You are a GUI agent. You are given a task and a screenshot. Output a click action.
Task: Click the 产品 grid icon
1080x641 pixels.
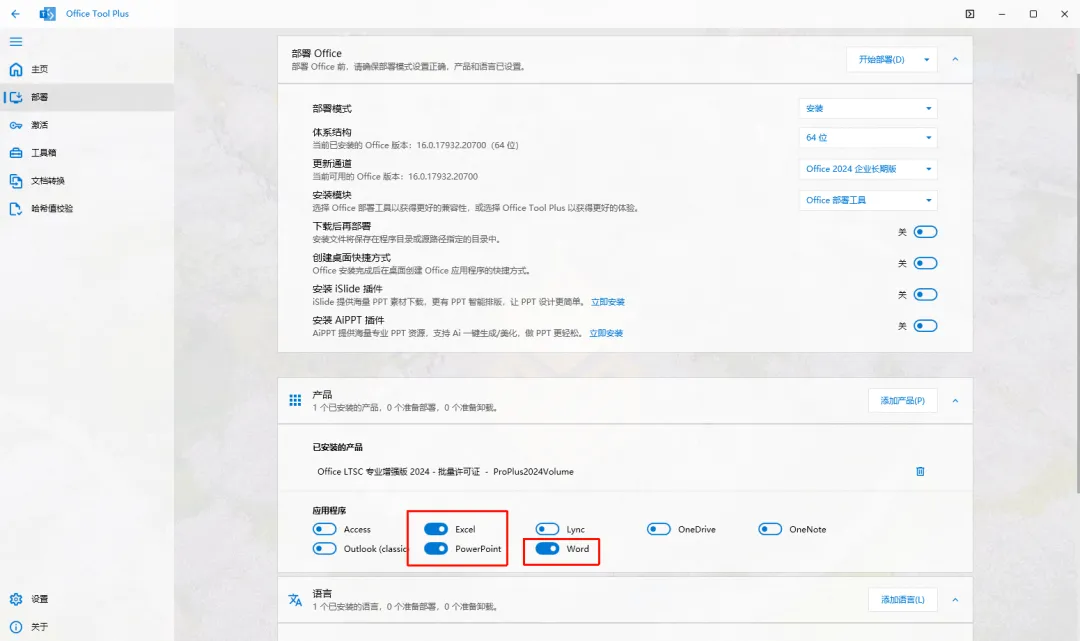[x=295, y=401]
